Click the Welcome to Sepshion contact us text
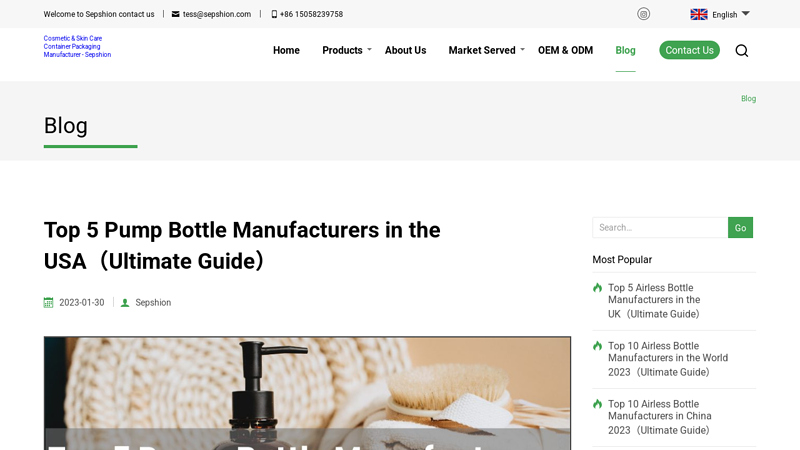This screenshot has width=800, height=450. (99, 14)
